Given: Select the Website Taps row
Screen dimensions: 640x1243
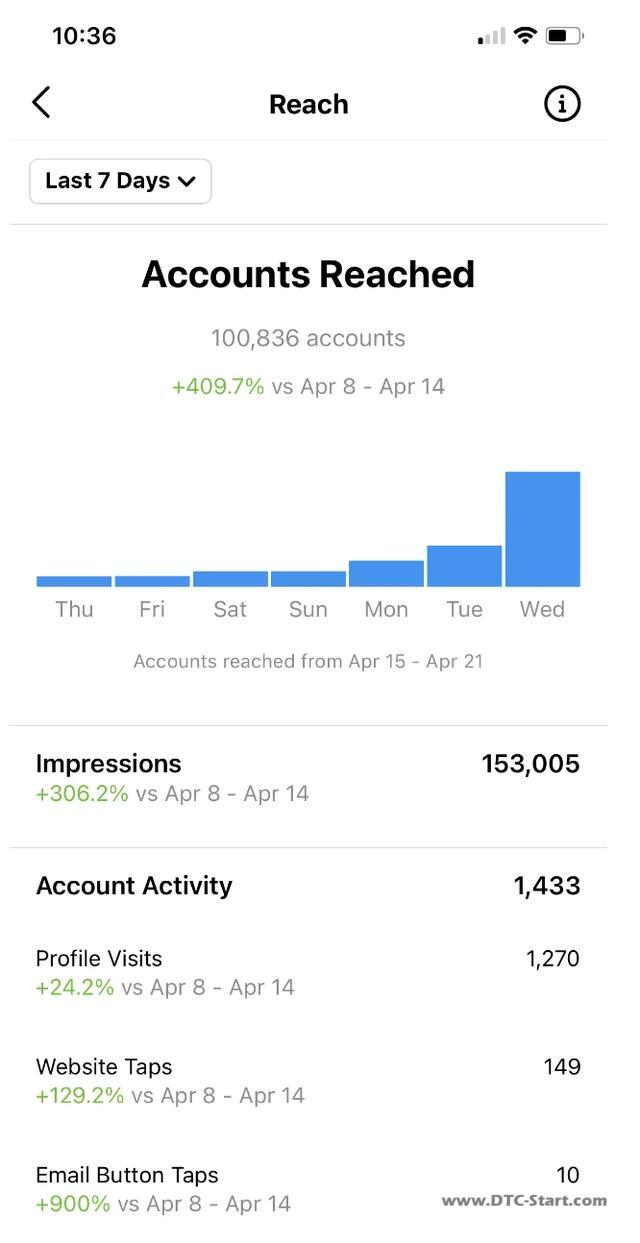Looking at the screenshot, I should coord(308,1080).
